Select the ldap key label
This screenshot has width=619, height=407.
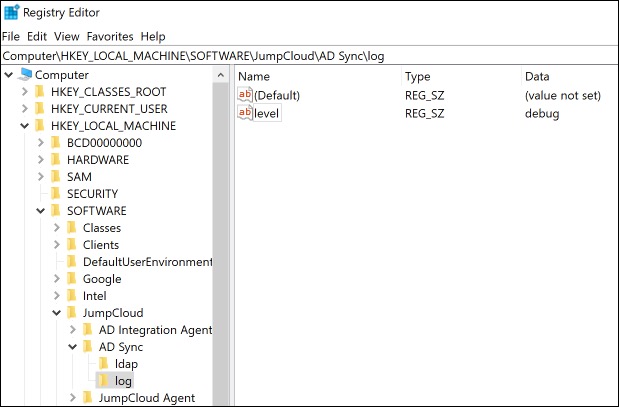126,364
